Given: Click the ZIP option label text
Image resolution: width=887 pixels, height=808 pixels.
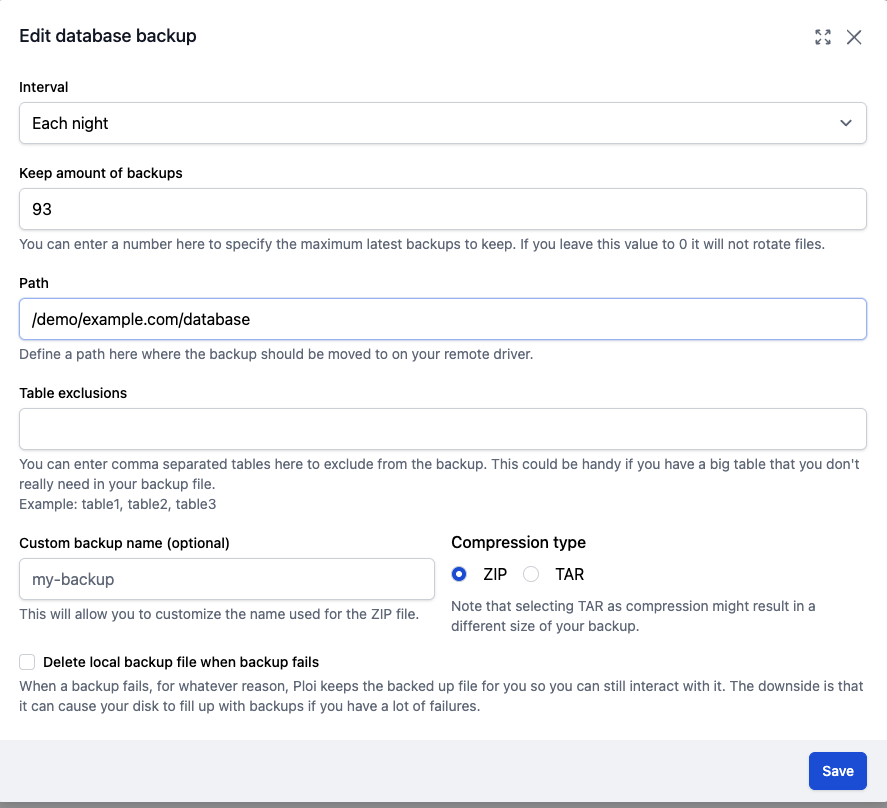Looking at the screenshot, I should coord(495,574).
